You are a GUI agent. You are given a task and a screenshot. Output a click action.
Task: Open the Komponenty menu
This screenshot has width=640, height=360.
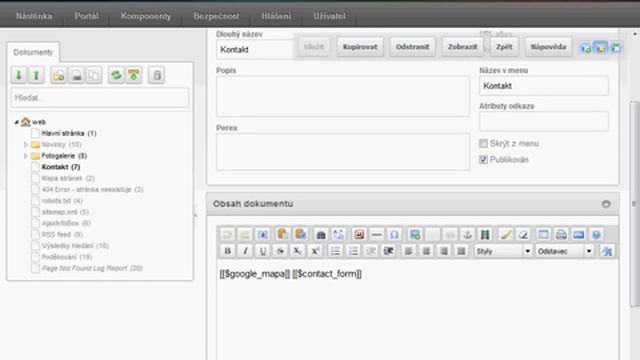[146, 16]
